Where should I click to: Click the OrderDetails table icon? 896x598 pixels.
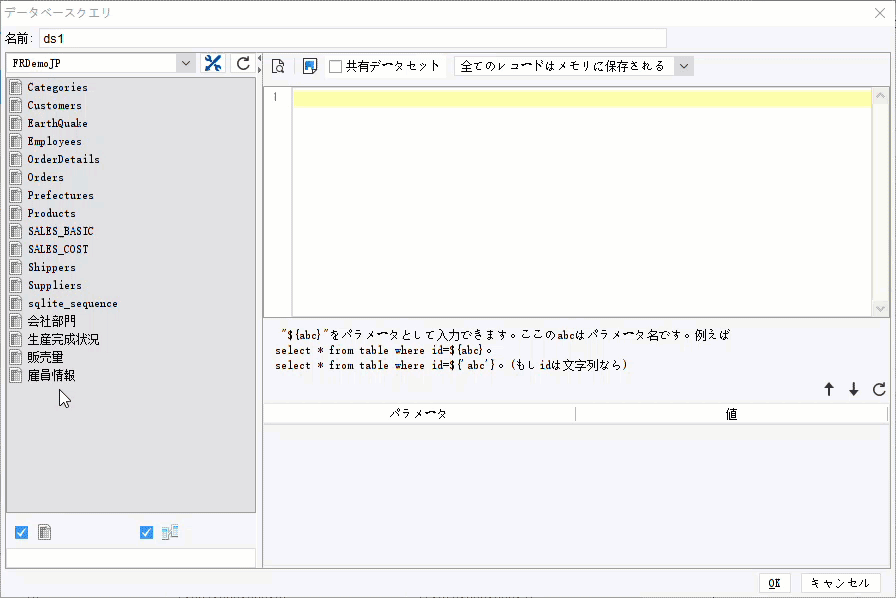(x=16, y=160)
